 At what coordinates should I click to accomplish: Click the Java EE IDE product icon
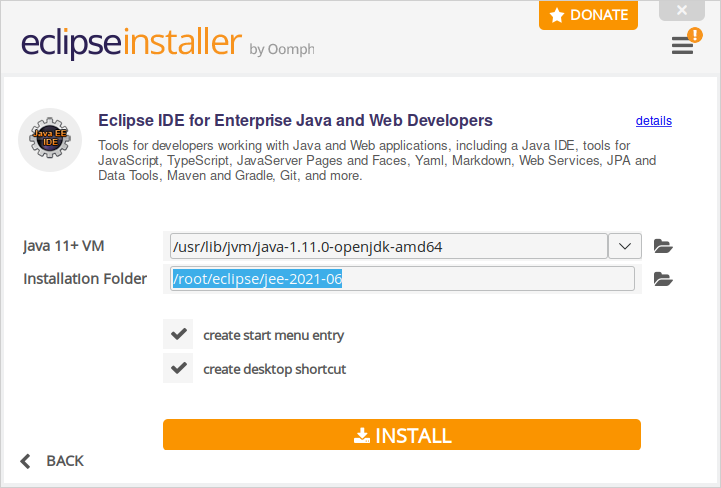[x=50, y=140]
